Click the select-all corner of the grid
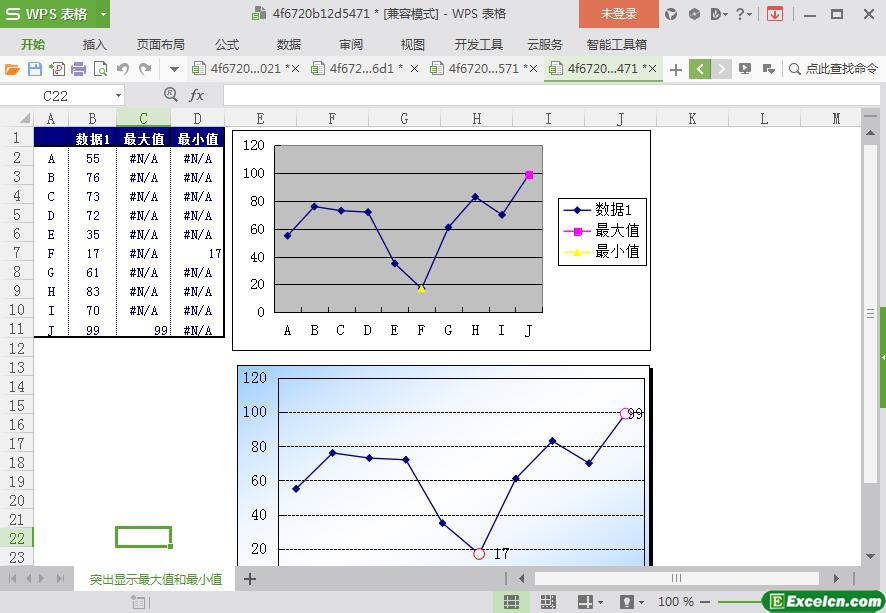This screenshot has width=886, height=613. (17, 119)
